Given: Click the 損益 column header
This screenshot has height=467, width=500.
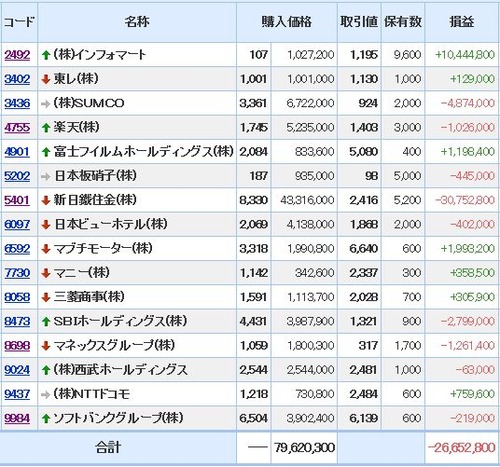Looking at the screenshot, I should coord(462,22).
